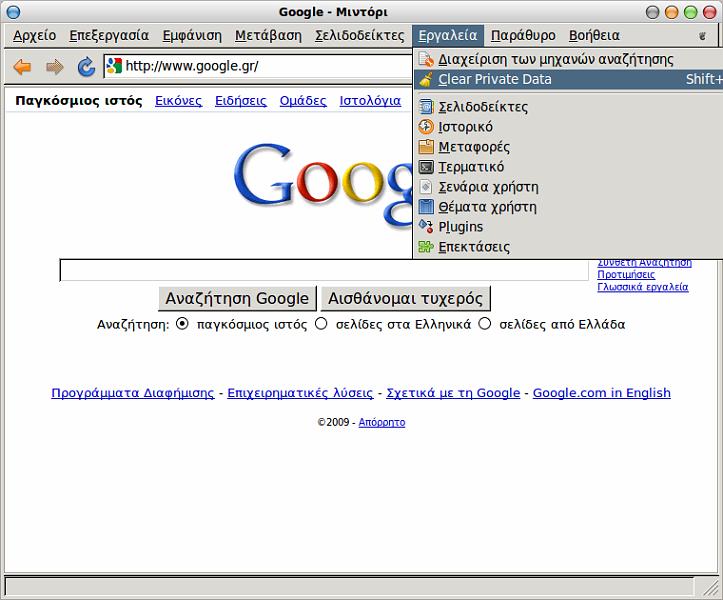Image resolution: width=723 pixels, height=600 pixels.
Task: Click the Ιστορικό clock icon
Action: coord(426,126)
